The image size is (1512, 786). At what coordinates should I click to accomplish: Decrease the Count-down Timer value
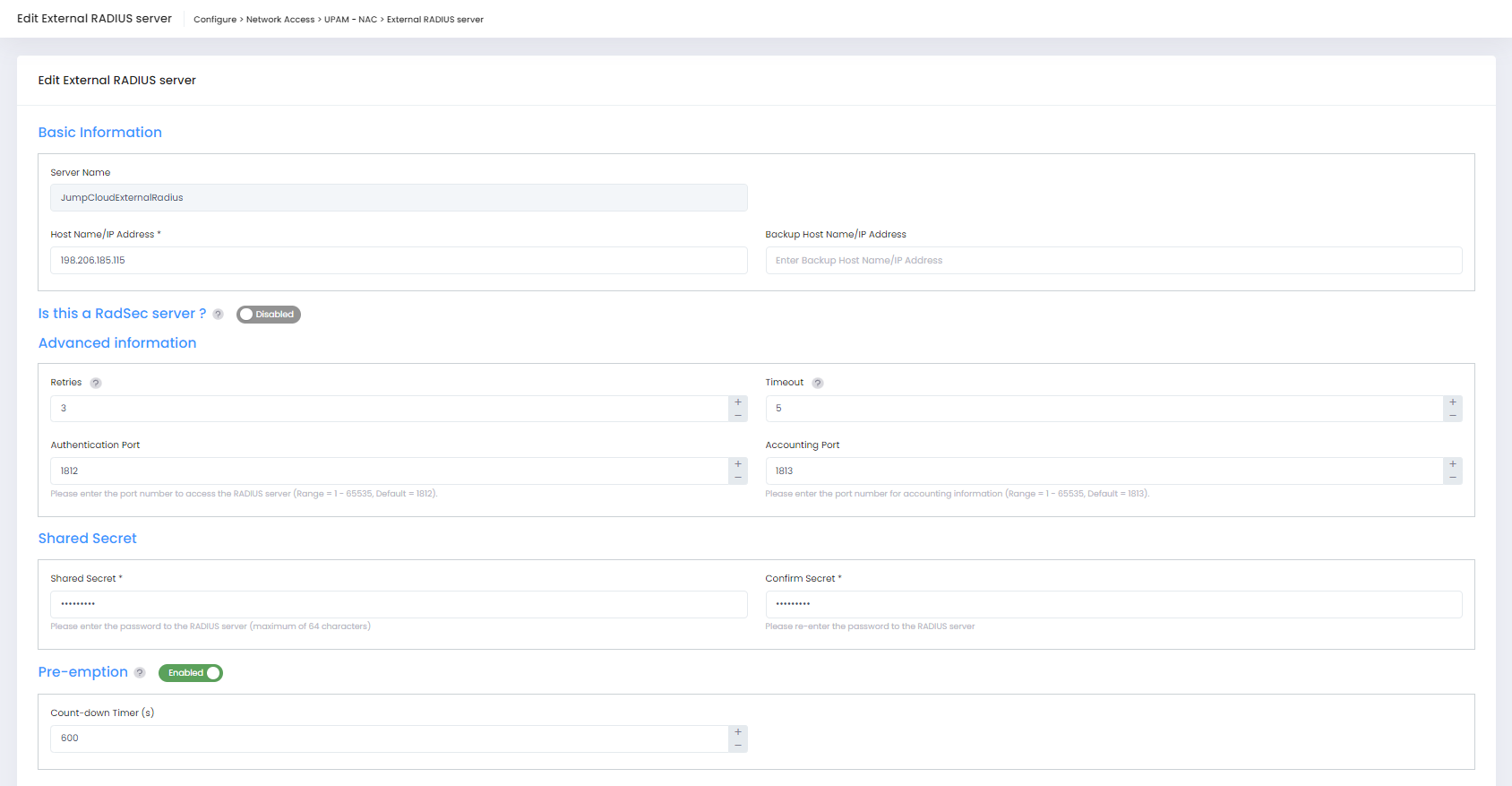click(738, 746)
